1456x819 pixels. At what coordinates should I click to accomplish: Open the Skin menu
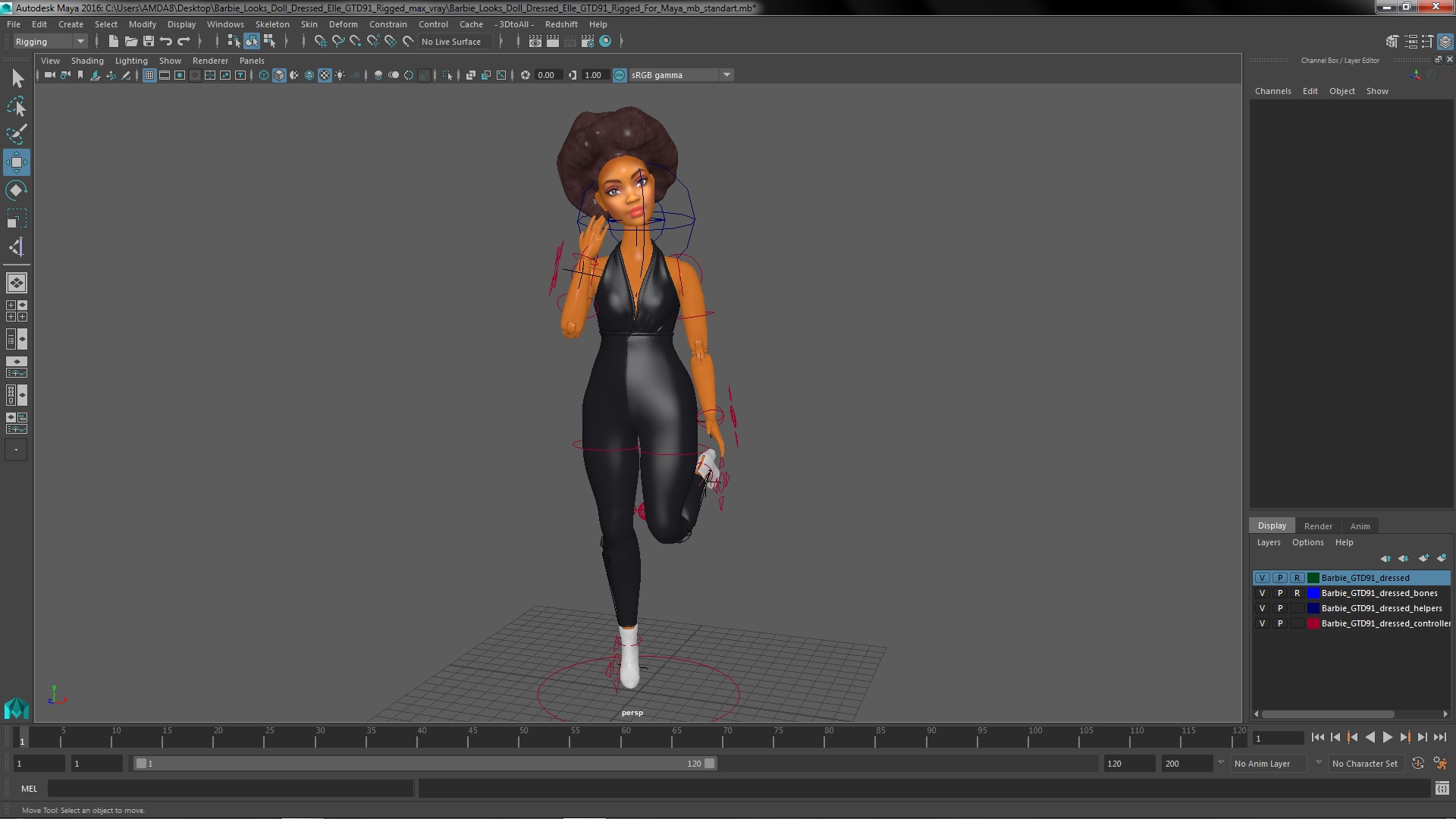309,24
